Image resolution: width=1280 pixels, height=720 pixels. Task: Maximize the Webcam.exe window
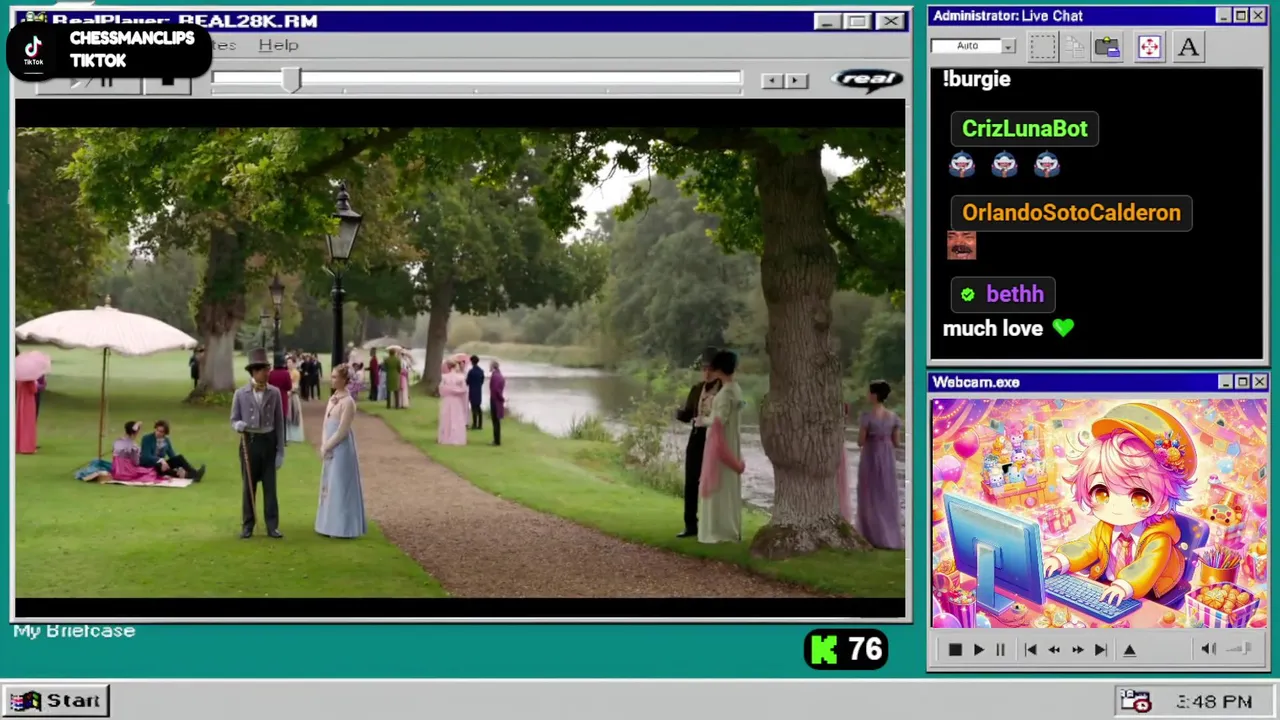[x=1242, y=382]
